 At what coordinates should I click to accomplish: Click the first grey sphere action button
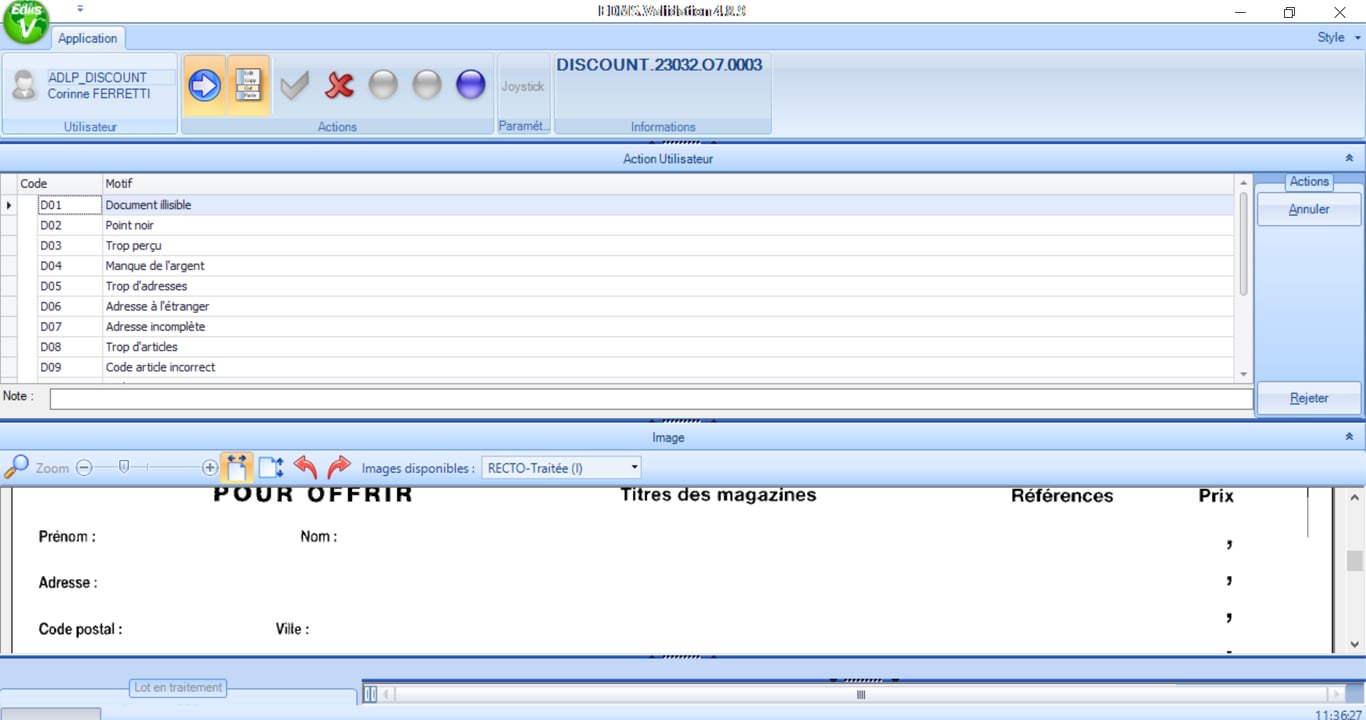pyautogui.click(x=383, y=85)
